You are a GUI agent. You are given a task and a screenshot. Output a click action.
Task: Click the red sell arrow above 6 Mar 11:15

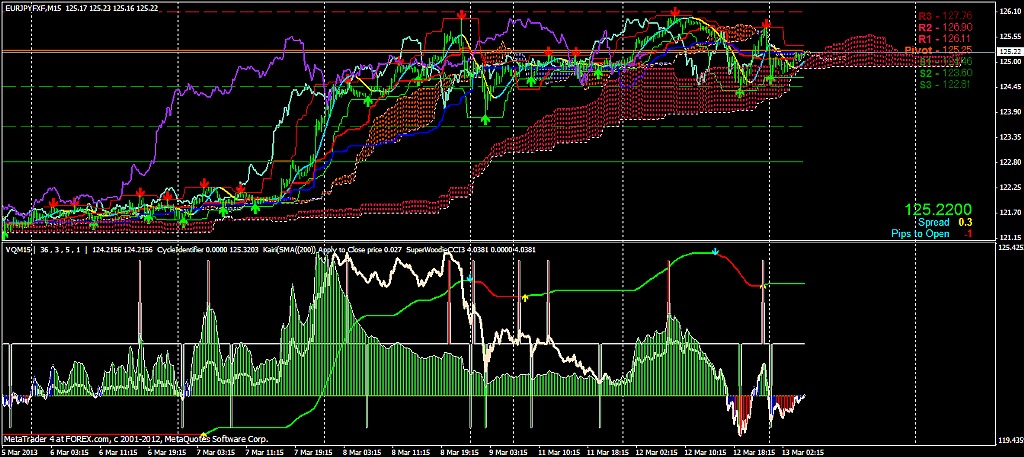pos(140,190)
